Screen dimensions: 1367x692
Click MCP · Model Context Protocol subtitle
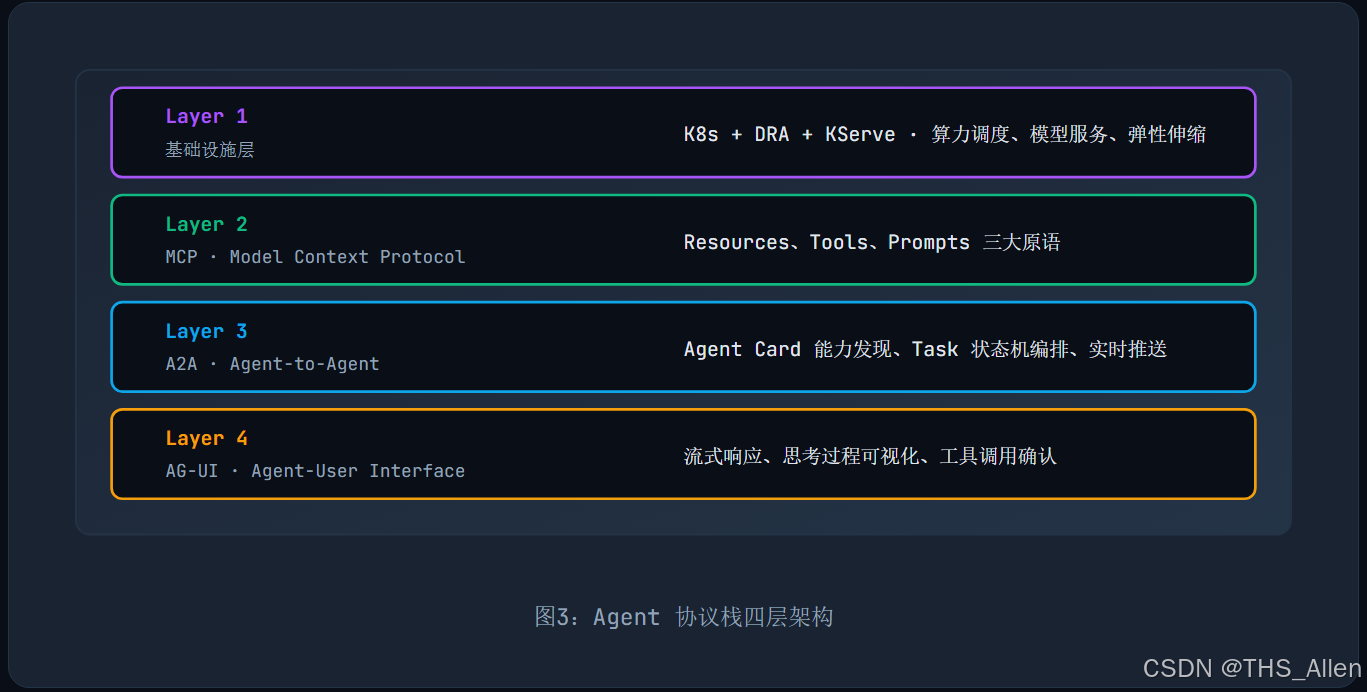[315, 257]
